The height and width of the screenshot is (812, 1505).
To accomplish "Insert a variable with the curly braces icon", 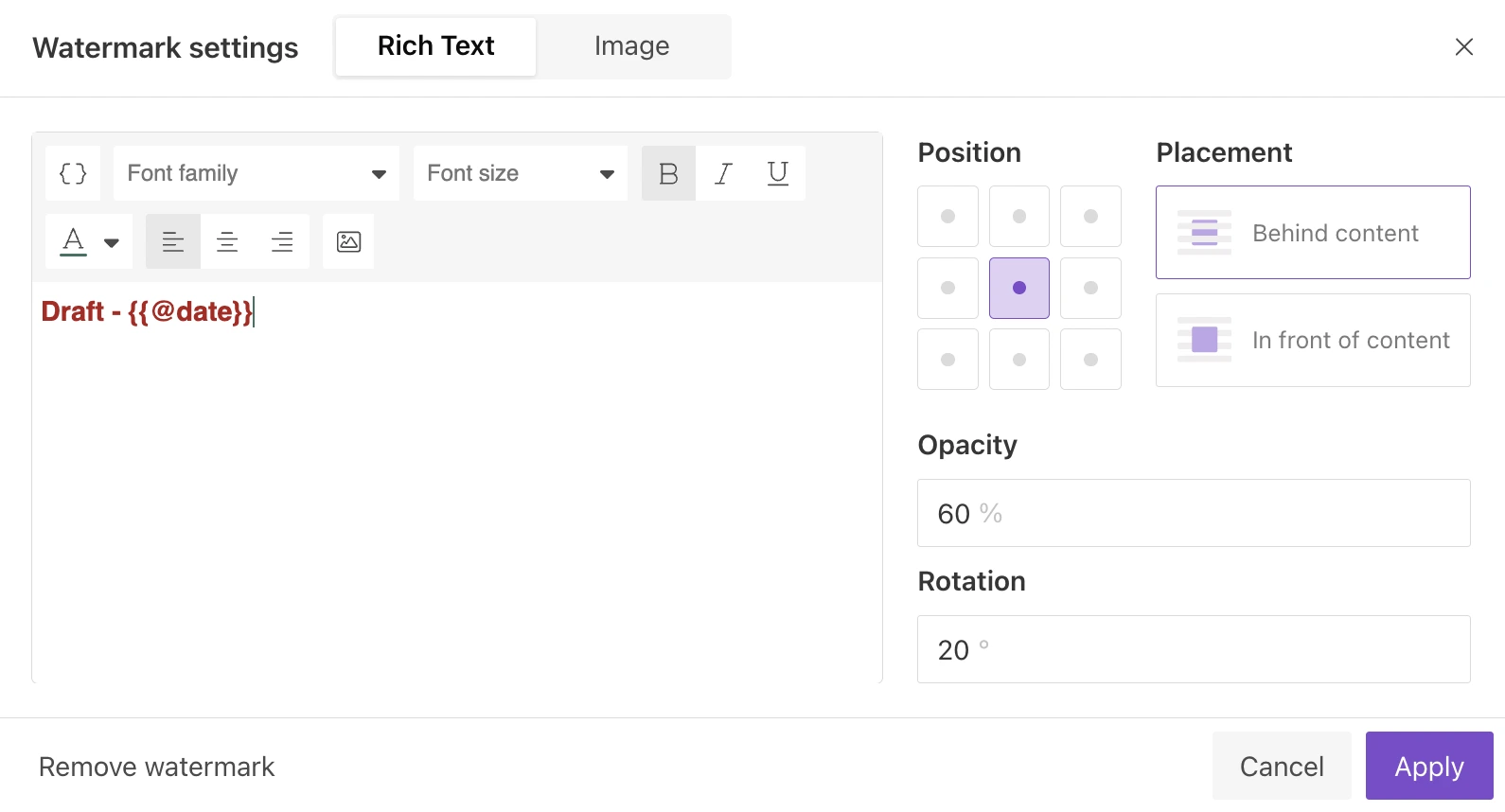I will (x=73, y=173).
